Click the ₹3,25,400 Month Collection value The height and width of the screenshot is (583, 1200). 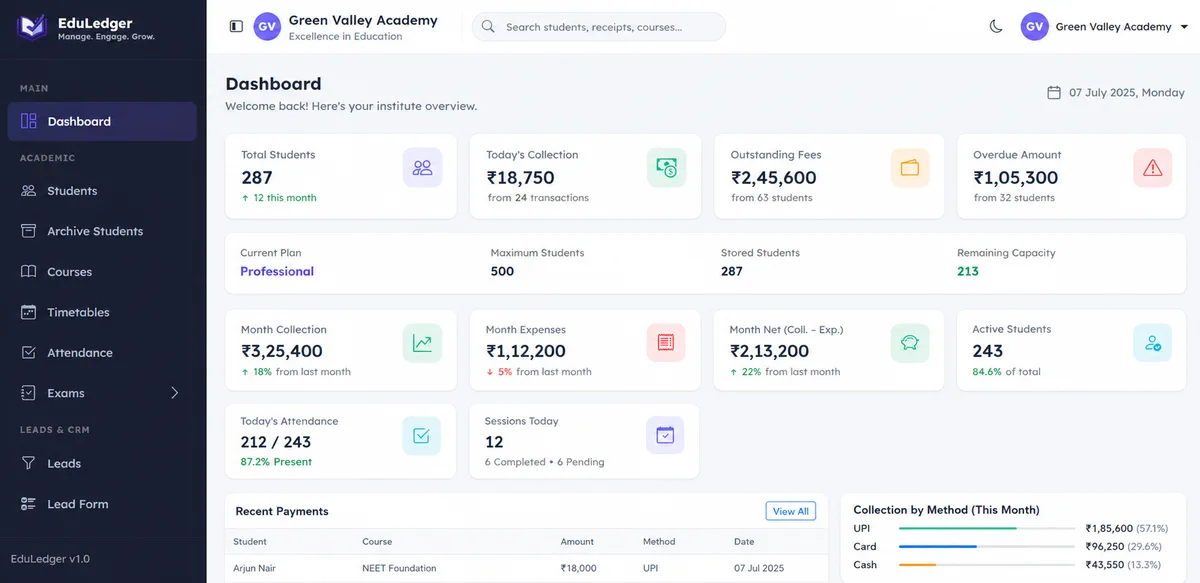coord(282,351)
